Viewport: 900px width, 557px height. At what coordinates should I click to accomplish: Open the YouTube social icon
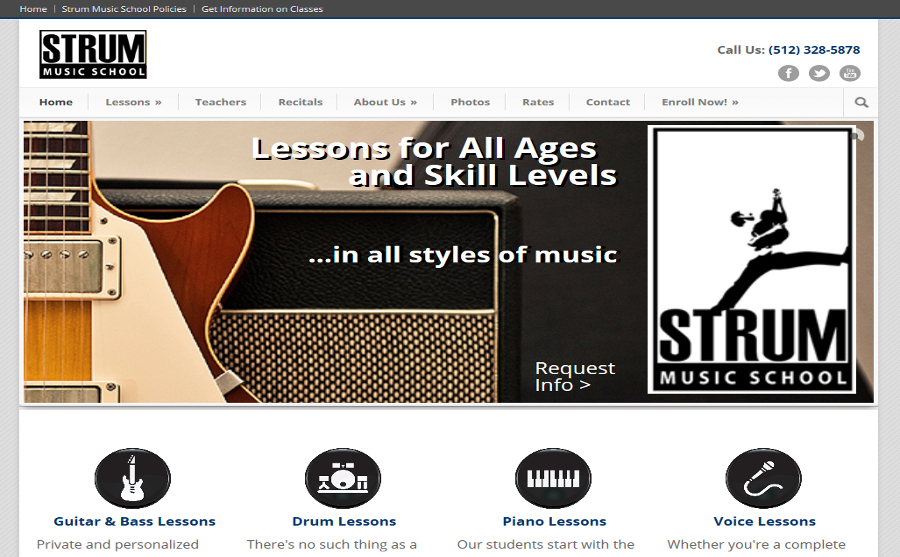click(x=850, y=73)
